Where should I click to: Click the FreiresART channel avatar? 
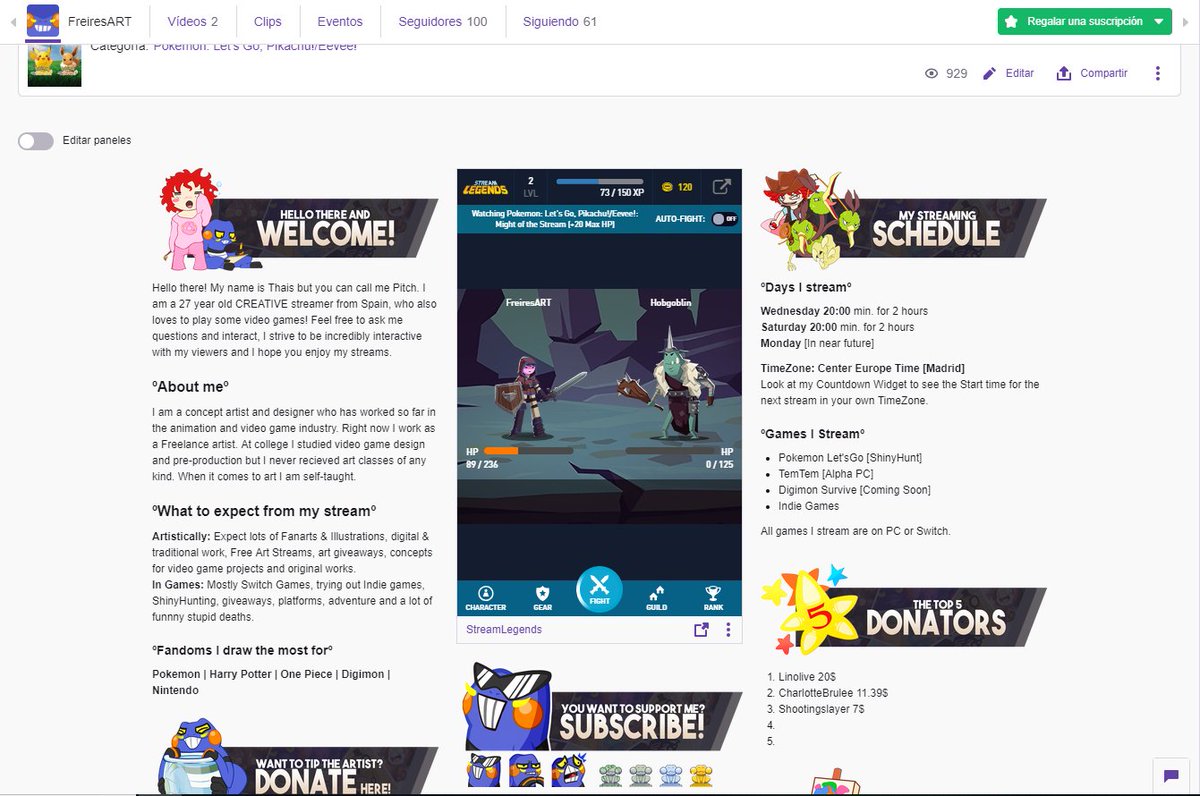tap(42, 21)
